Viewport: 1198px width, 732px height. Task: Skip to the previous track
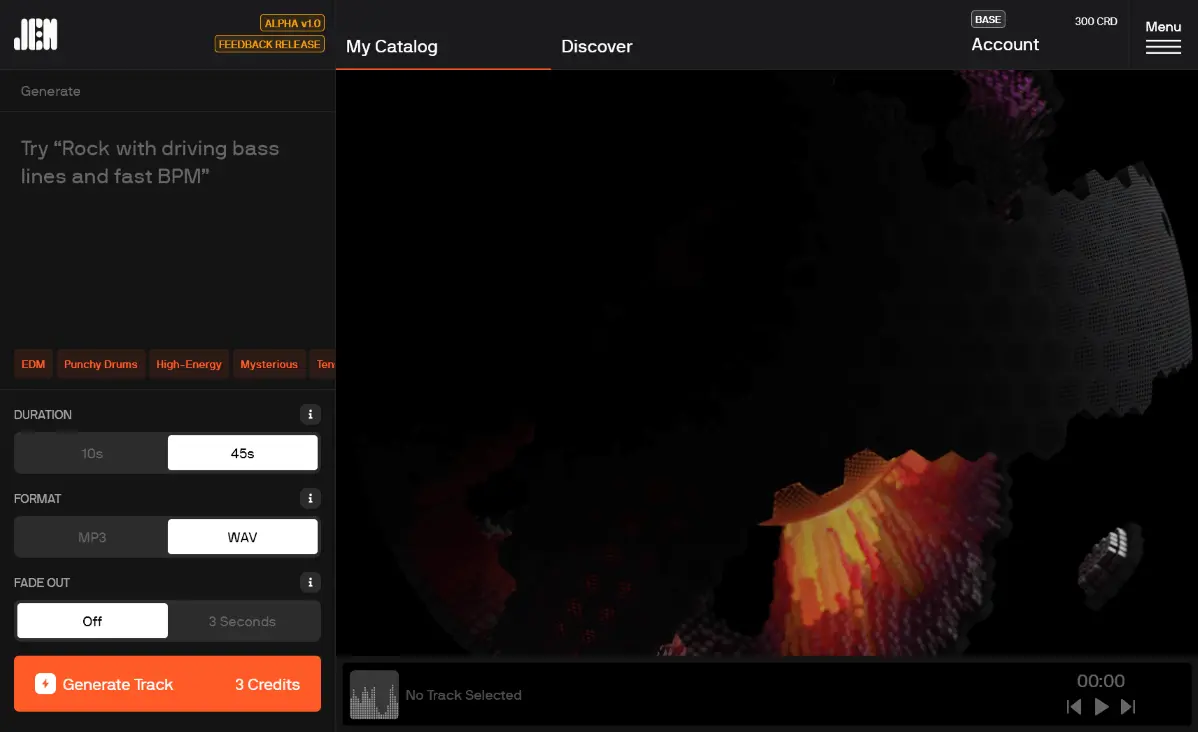(1074, 707)
